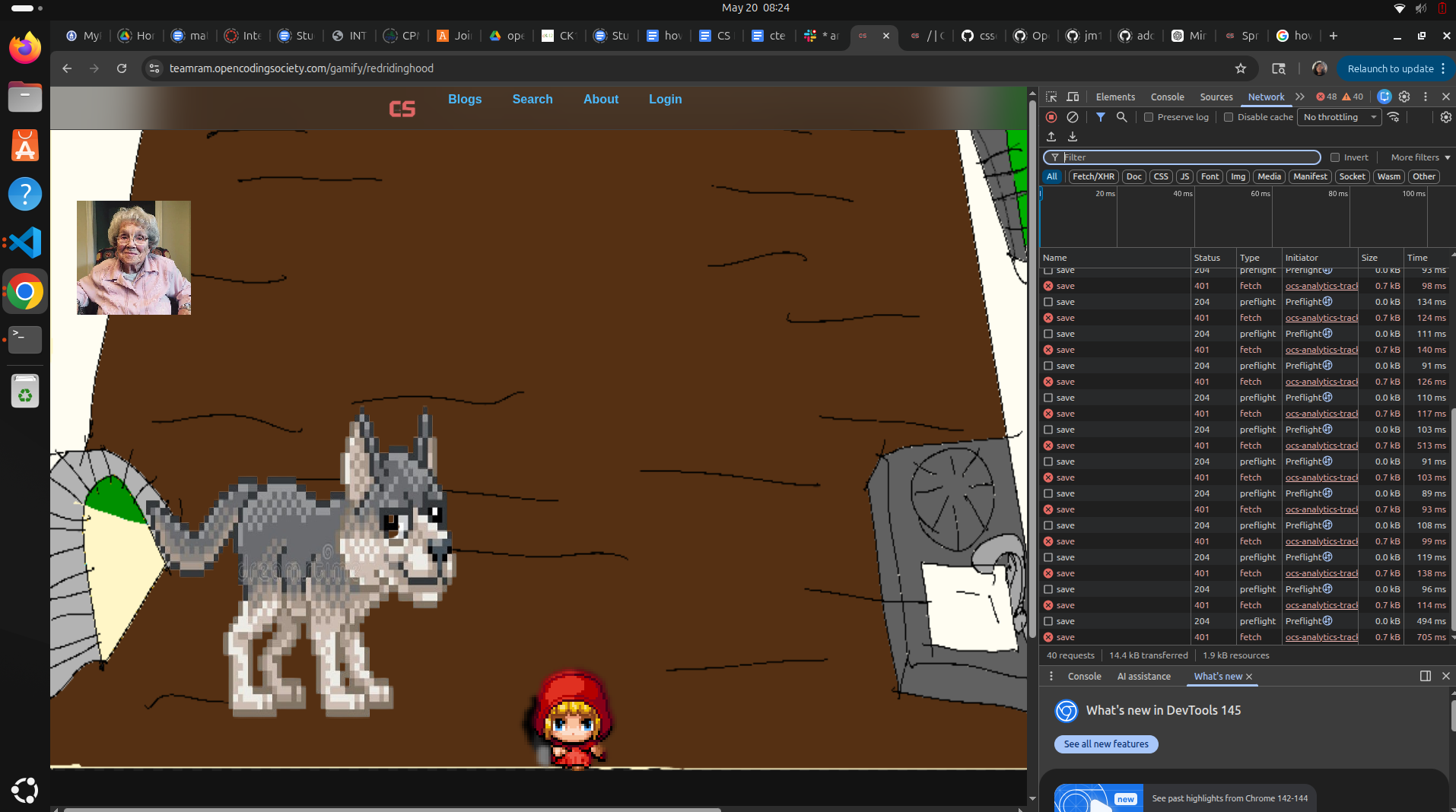
Task: Toggle the network filter funnel icon
Action: pyautogui.click(x=1101, y=117)
